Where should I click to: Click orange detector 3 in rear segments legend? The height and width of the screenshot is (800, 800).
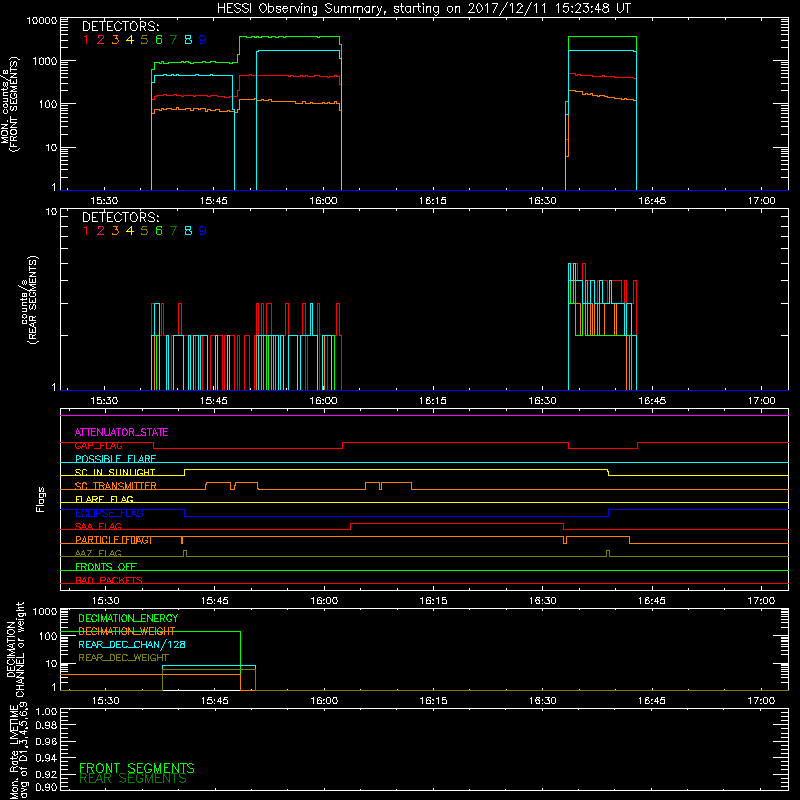tap(115, 231)
